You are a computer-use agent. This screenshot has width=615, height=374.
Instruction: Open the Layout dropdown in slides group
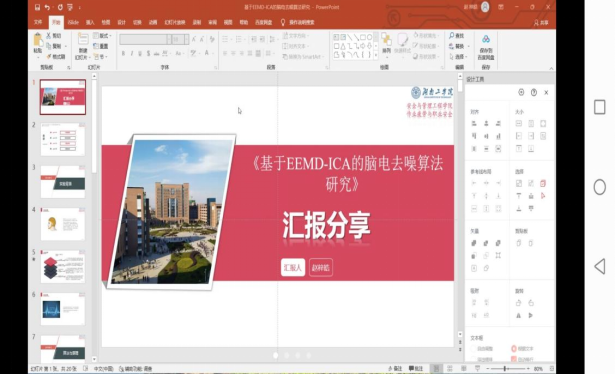tap(102, 36)
